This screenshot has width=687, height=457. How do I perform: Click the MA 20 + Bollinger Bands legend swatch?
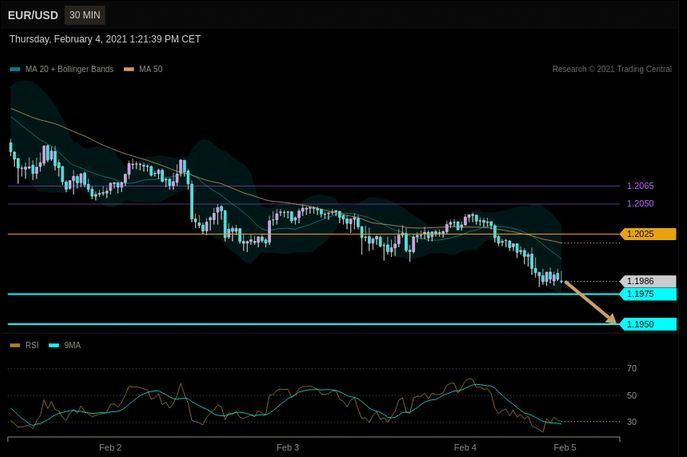click(x=15, y=69)
